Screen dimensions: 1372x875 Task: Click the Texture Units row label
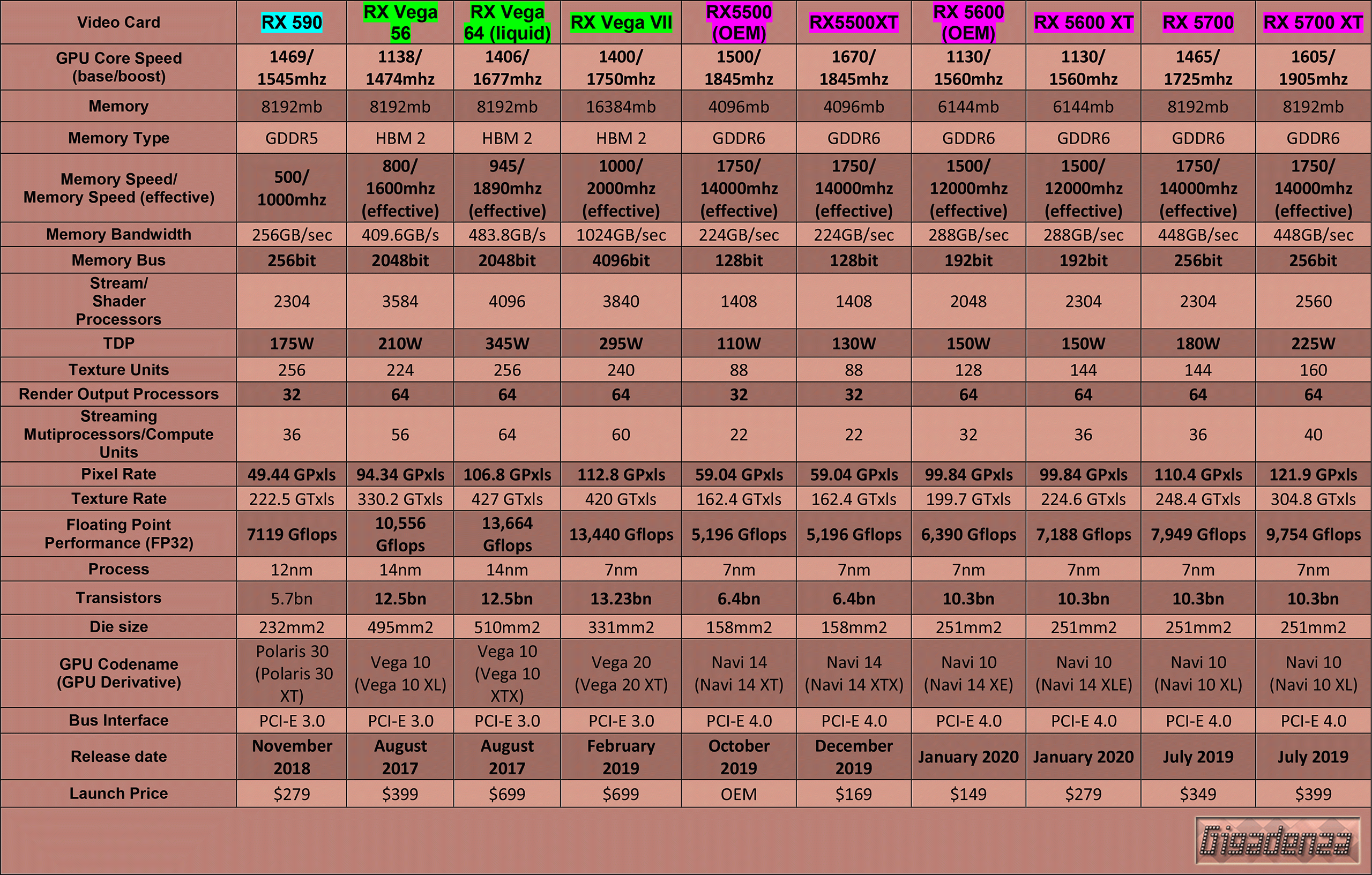(x=118, y=370)
